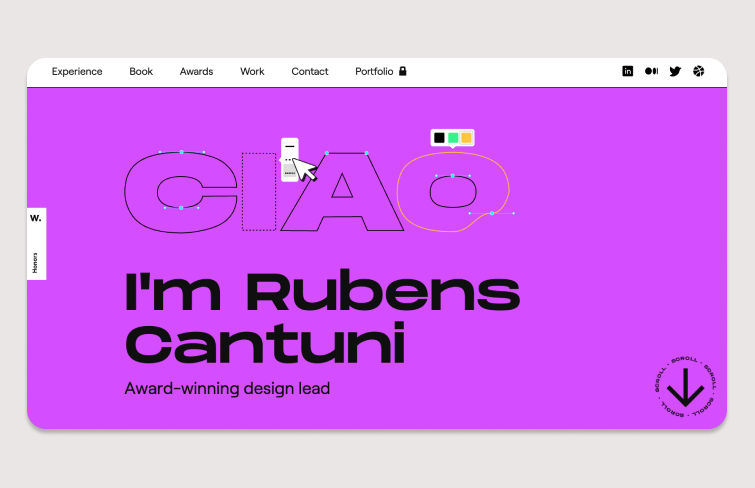Screen dimensions: 755x488
Task: Pick the green color swatch
Action: (453, 138)
